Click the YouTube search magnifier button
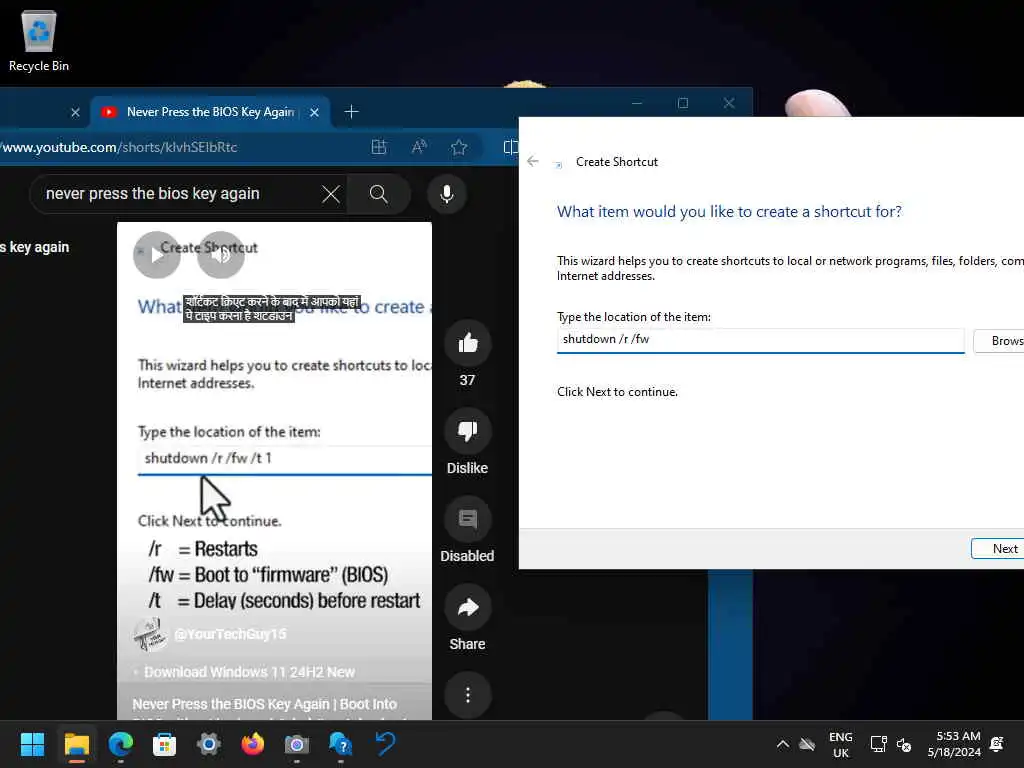 [379, 194]
